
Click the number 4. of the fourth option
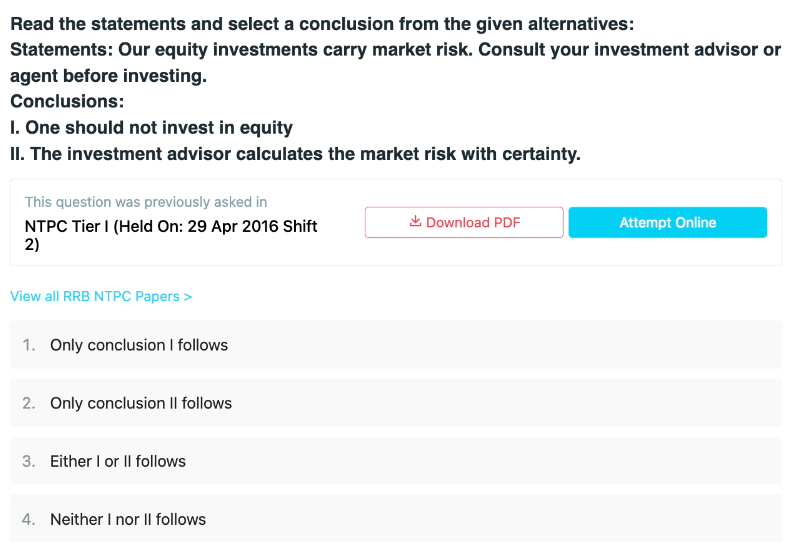(29, 520)
